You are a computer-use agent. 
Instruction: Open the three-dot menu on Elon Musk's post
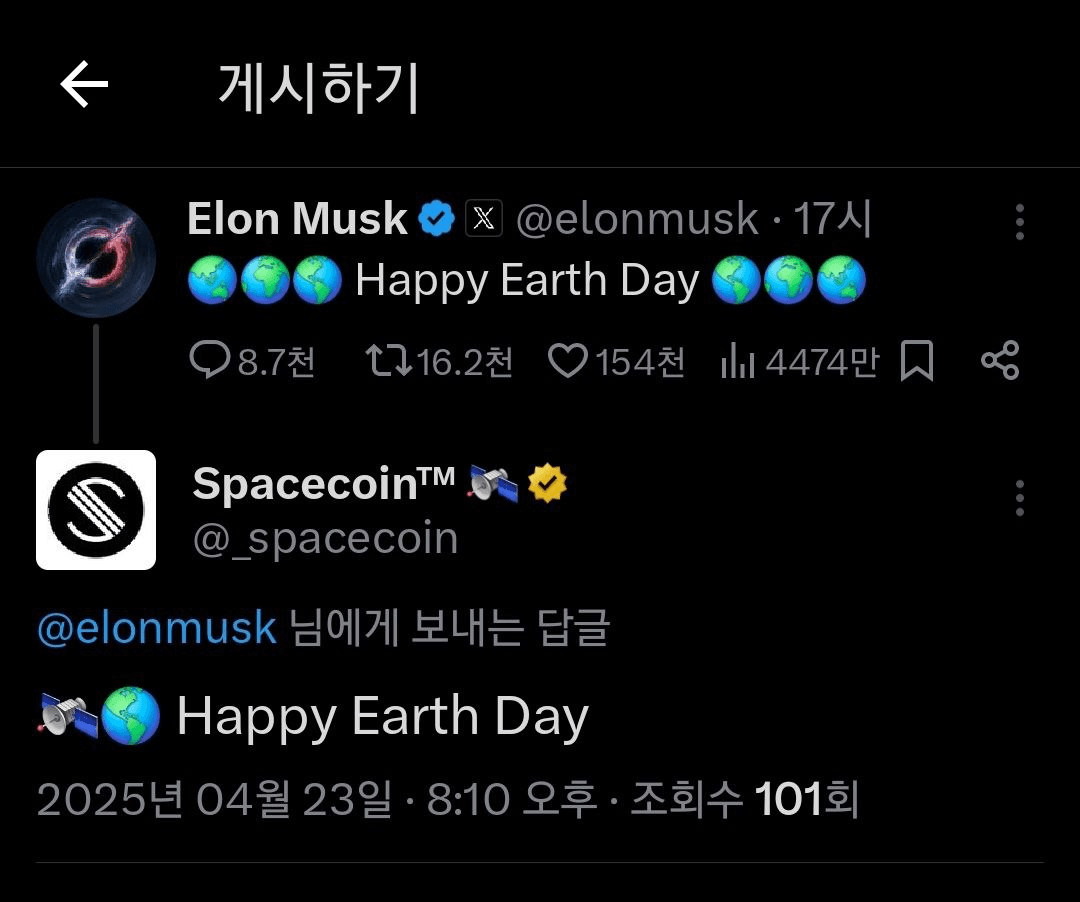point(1019,221)
